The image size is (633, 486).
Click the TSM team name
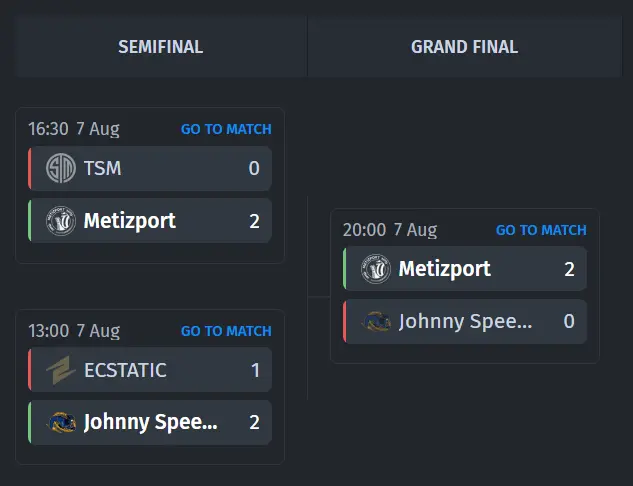click(x=102, y=168)
